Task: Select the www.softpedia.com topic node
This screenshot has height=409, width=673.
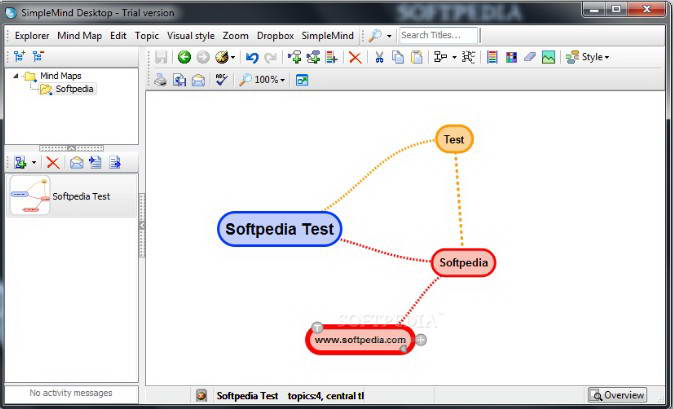Action: coord(360,339)
